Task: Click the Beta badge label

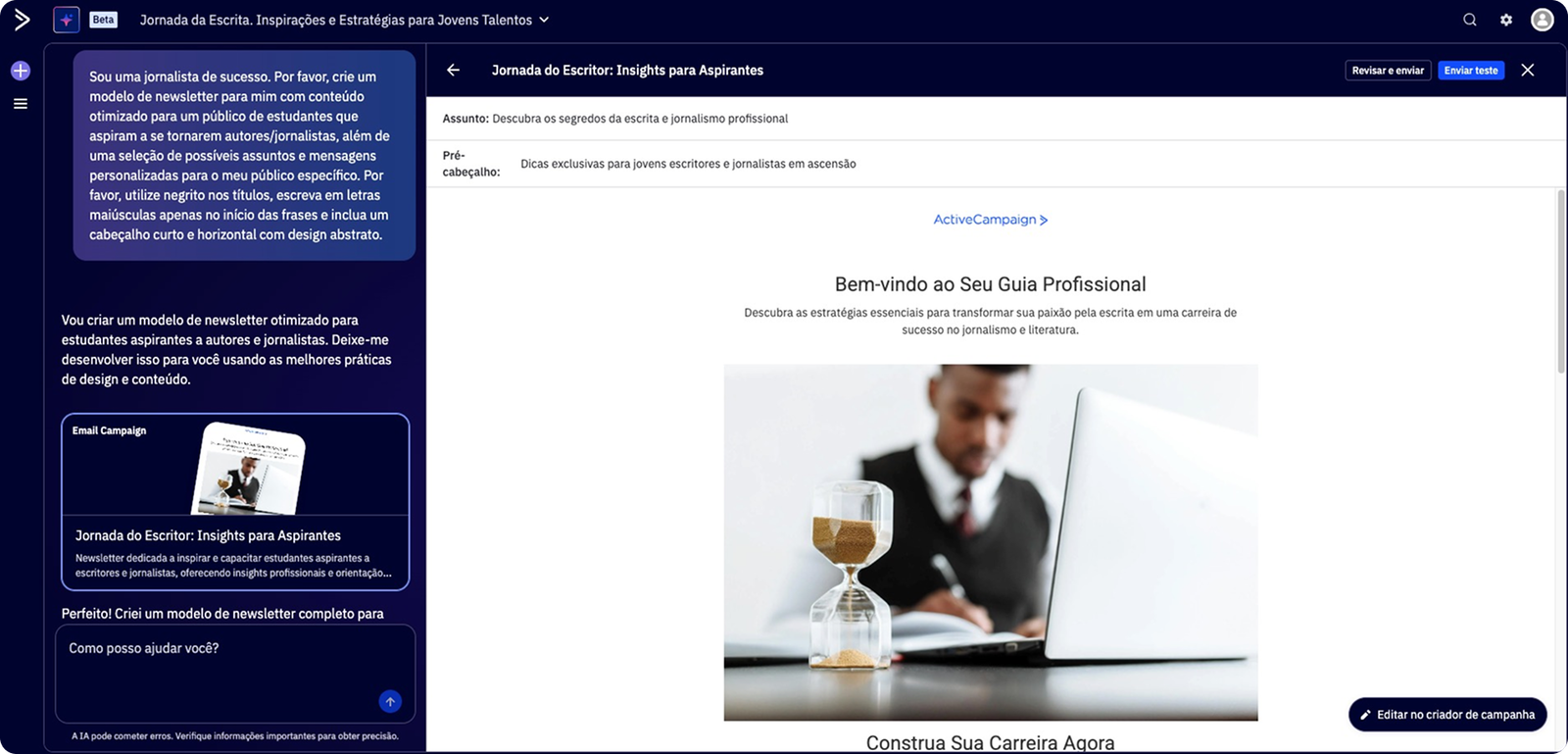Action: coord(103,20)
